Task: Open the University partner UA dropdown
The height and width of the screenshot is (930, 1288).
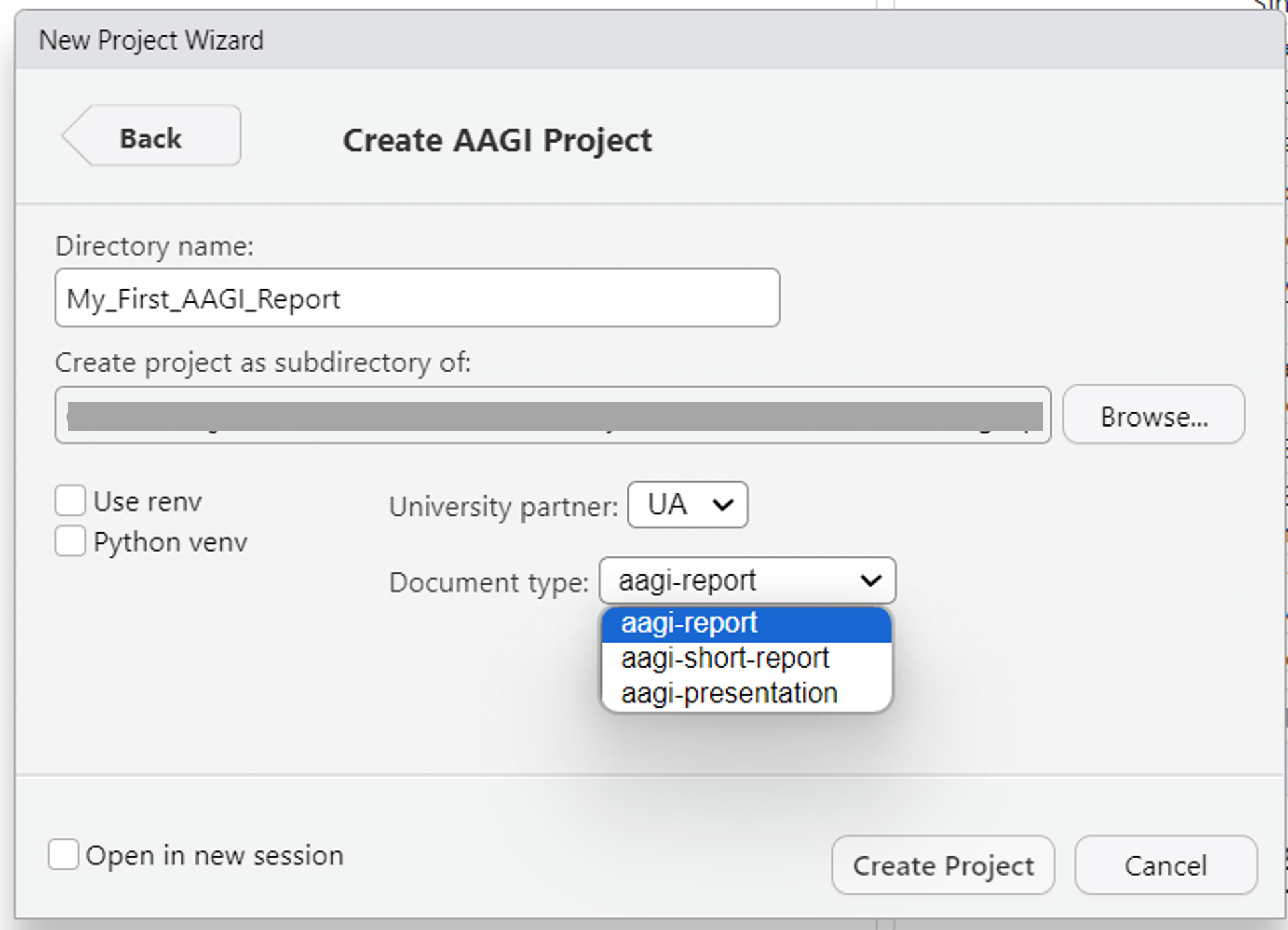Action: click(x=688, y=505)
